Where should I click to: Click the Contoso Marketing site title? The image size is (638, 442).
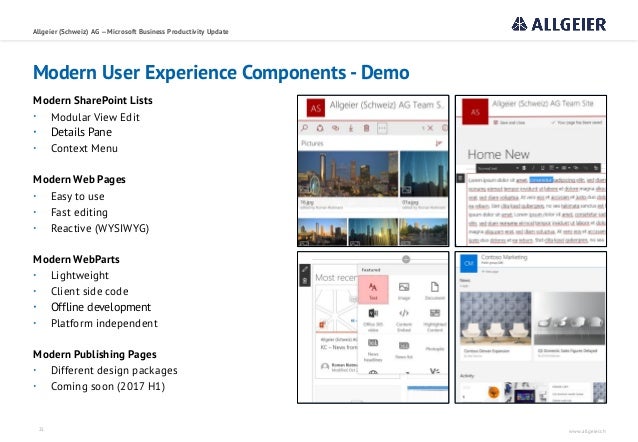click(504, 257)
